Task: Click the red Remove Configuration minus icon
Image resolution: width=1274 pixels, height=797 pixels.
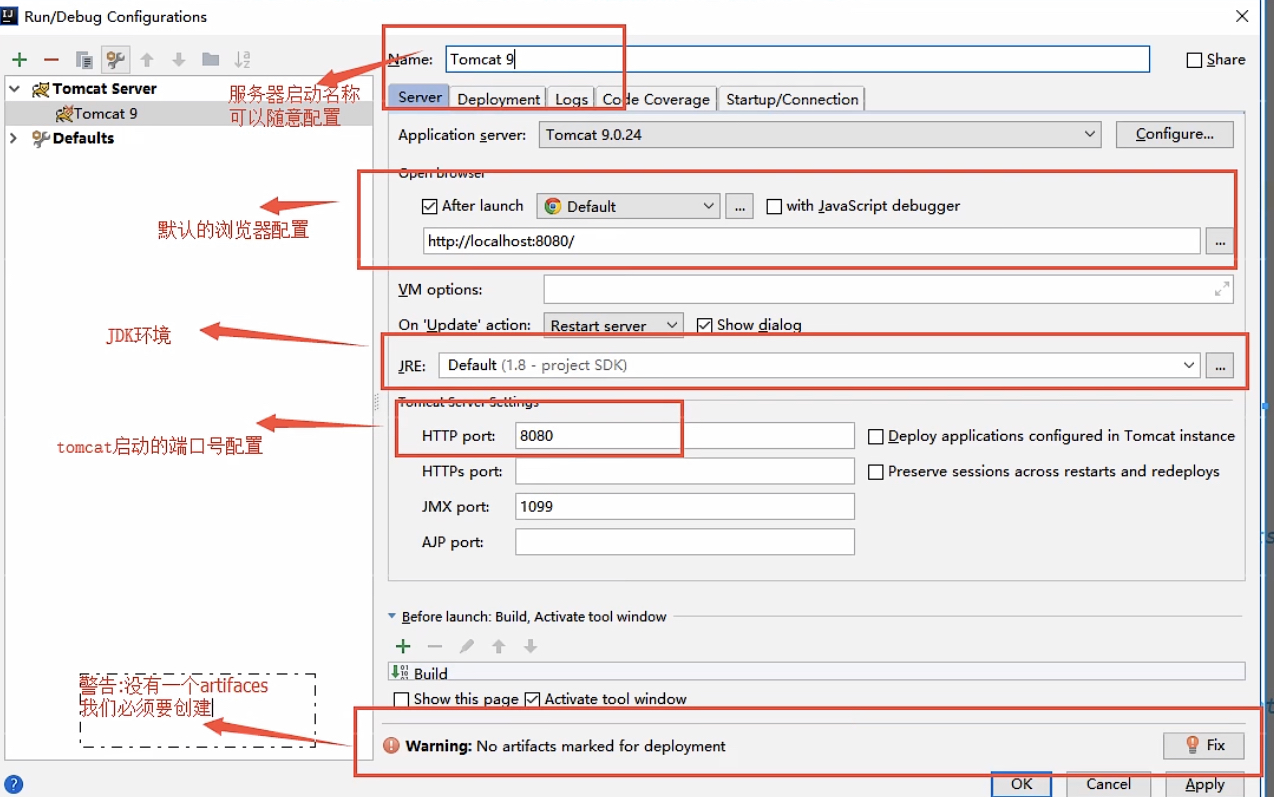Action: pyautogui.click(x=51, y=60)
